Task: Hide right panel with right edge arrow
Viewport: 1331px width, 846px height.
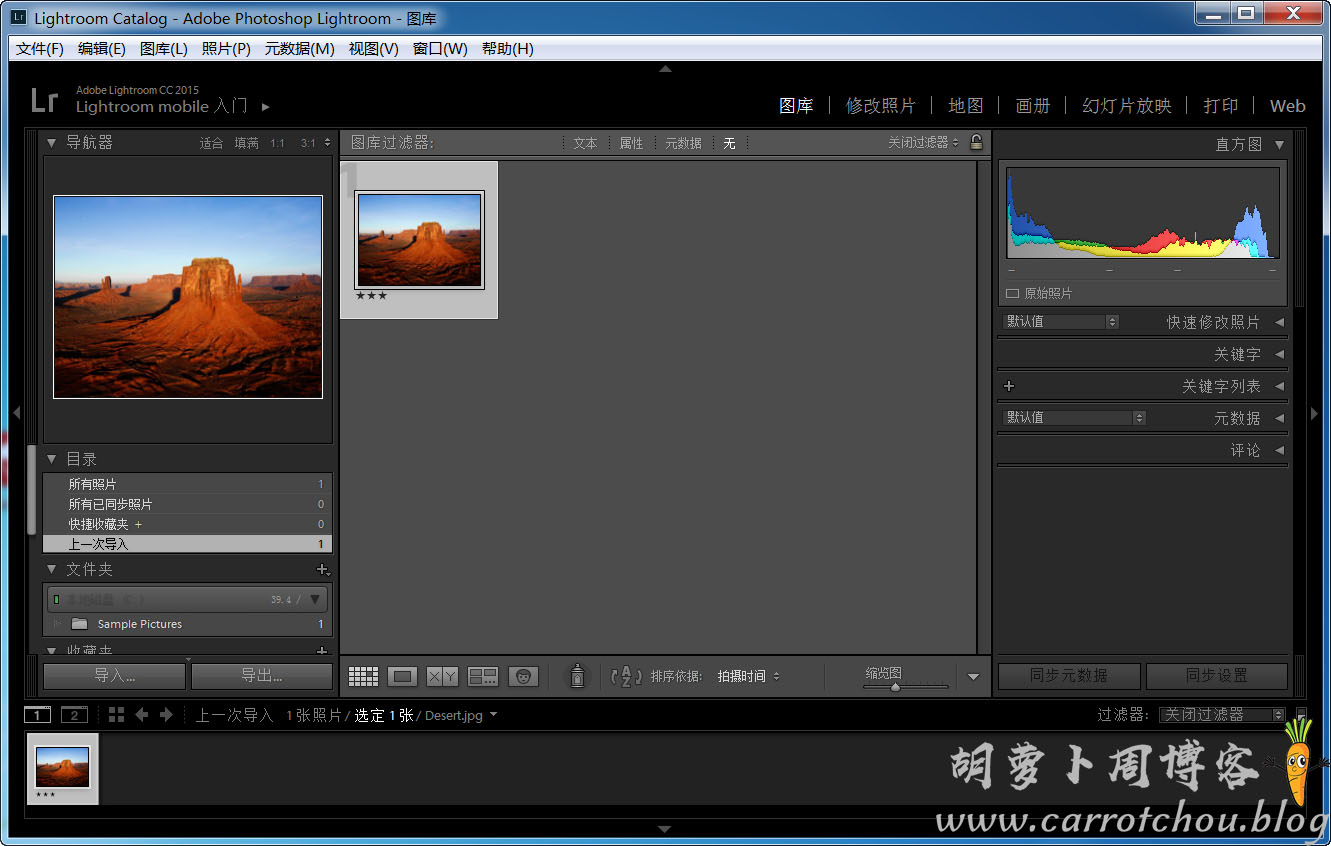Action: (1314, 412)
